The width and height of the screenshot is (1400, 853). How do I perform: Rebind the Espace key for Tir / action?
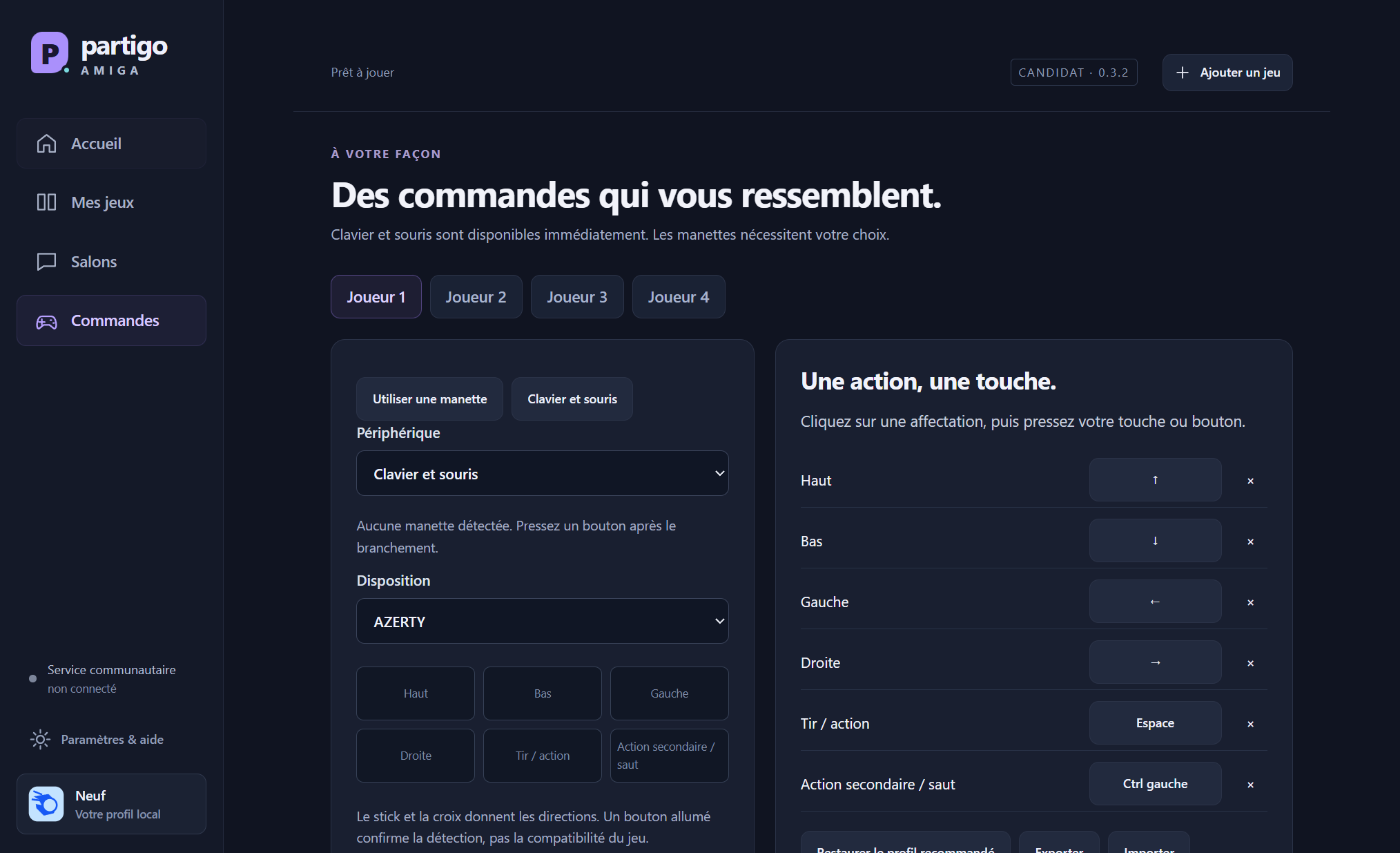coord(1156,723)
